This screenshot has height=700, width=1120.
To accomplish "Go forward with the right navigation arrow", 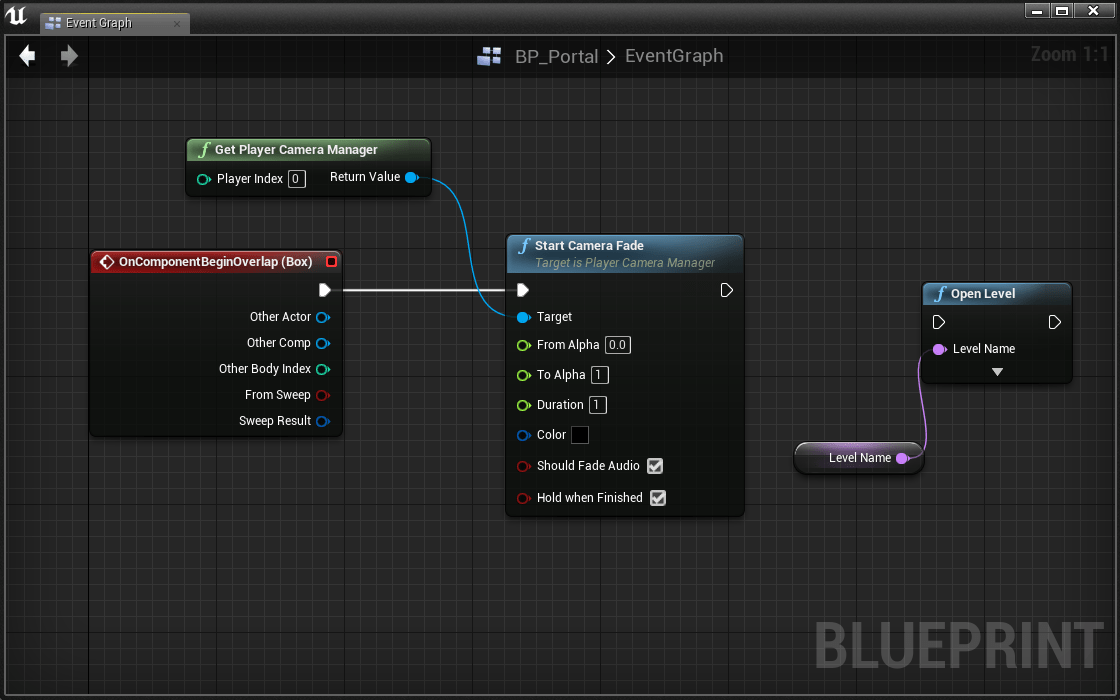I will [69, 56].
